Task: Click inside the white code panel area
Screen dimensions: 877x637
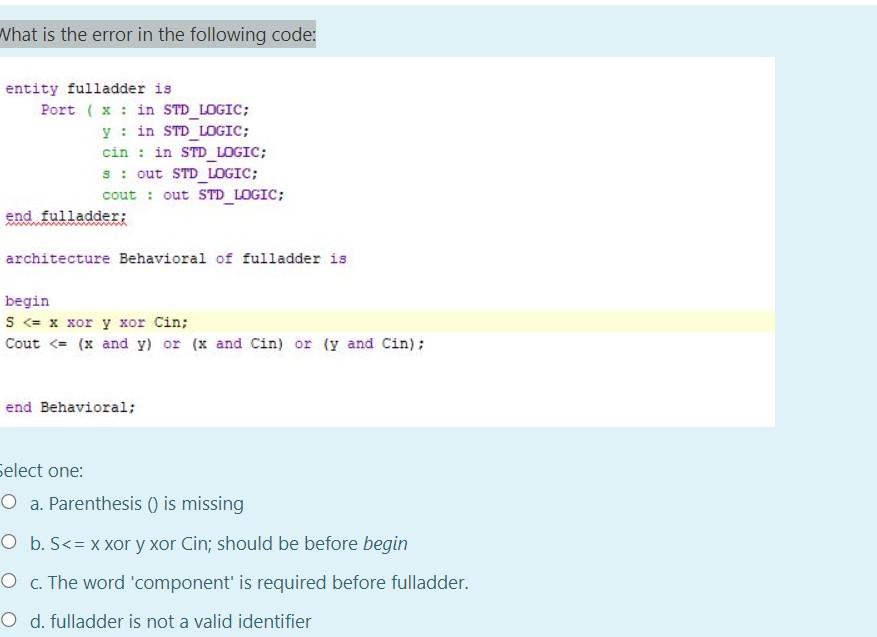Action: click(500, 380)
